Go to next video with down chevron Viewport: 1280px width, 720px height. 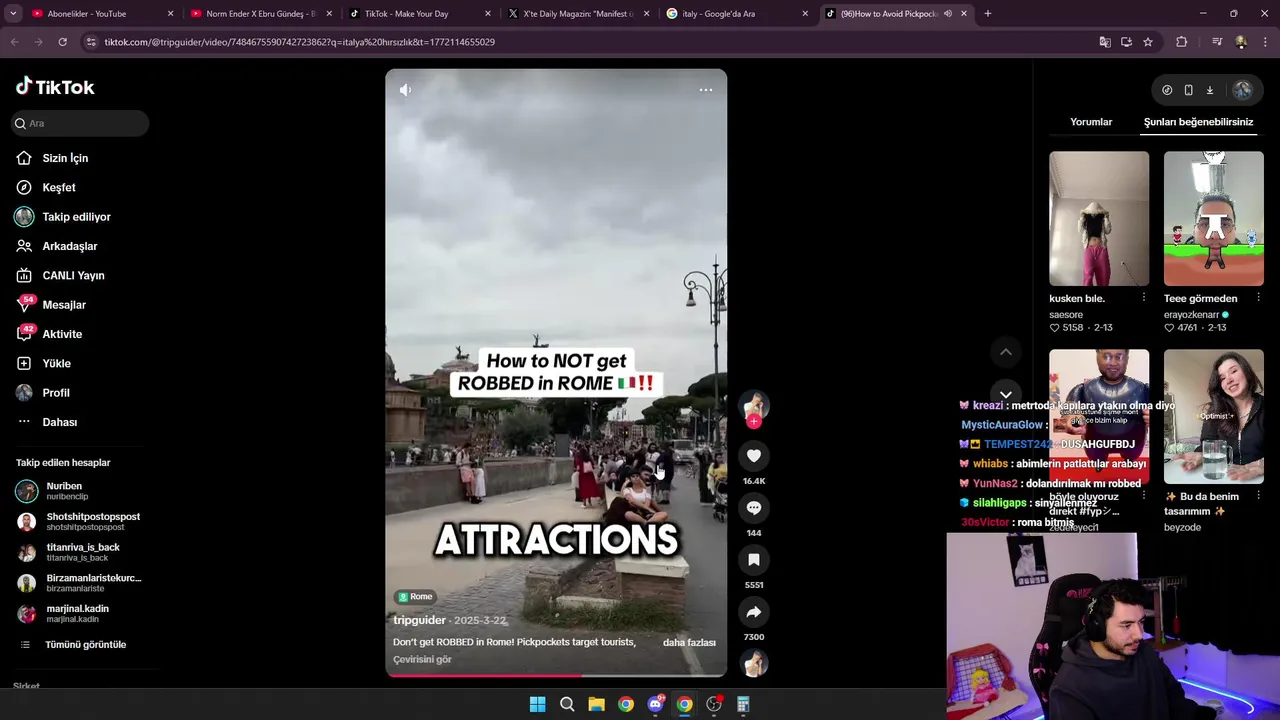pos(1006,395)
